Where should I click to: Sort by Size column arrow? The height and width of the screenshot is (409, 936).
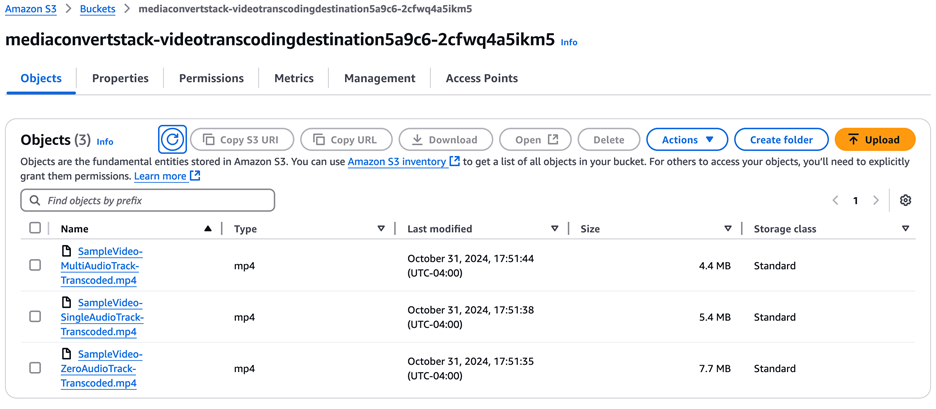(x=728, y=229)
